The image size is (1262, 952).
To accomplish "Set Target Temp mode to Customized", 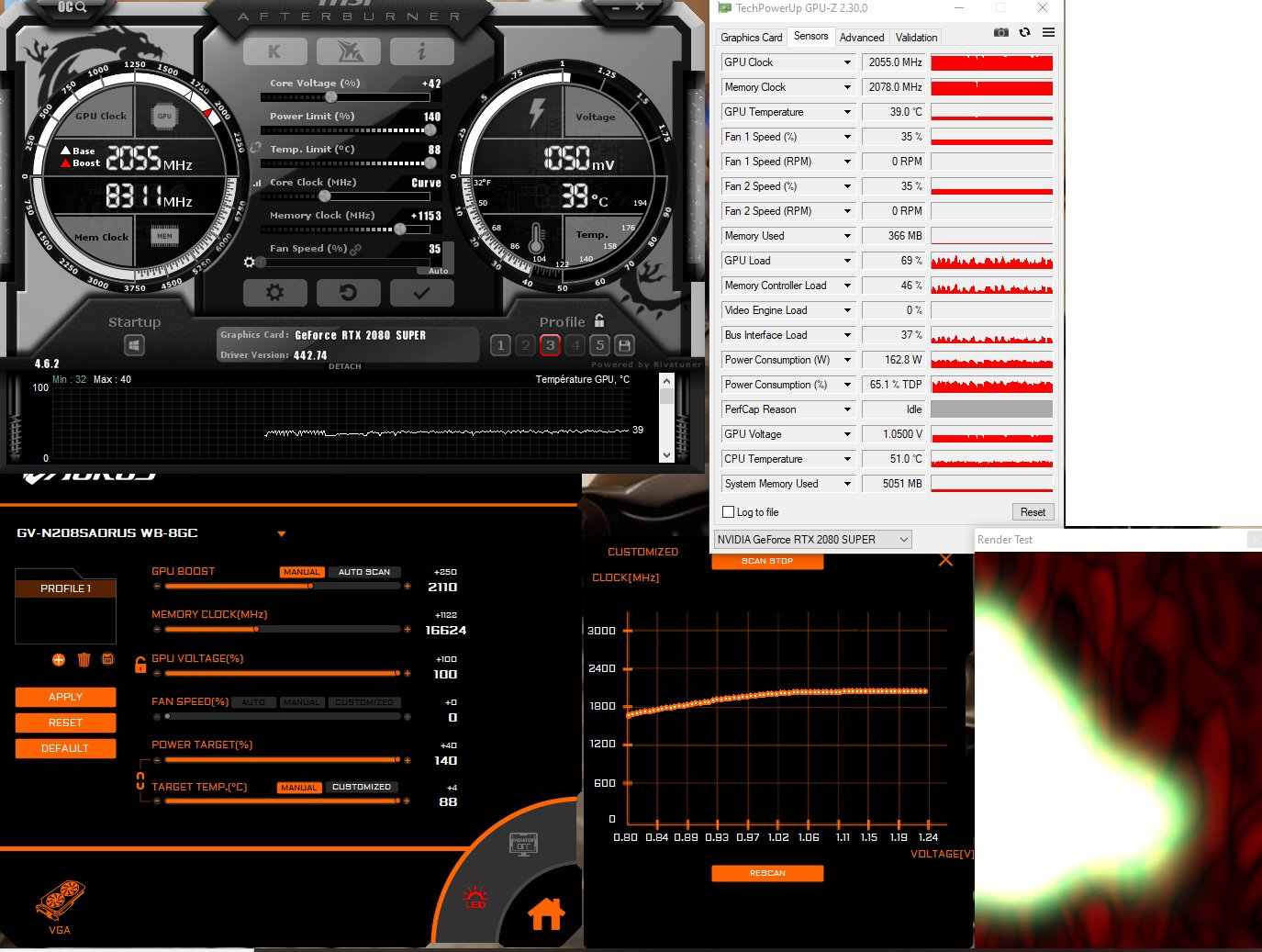I will pos(362,787).
